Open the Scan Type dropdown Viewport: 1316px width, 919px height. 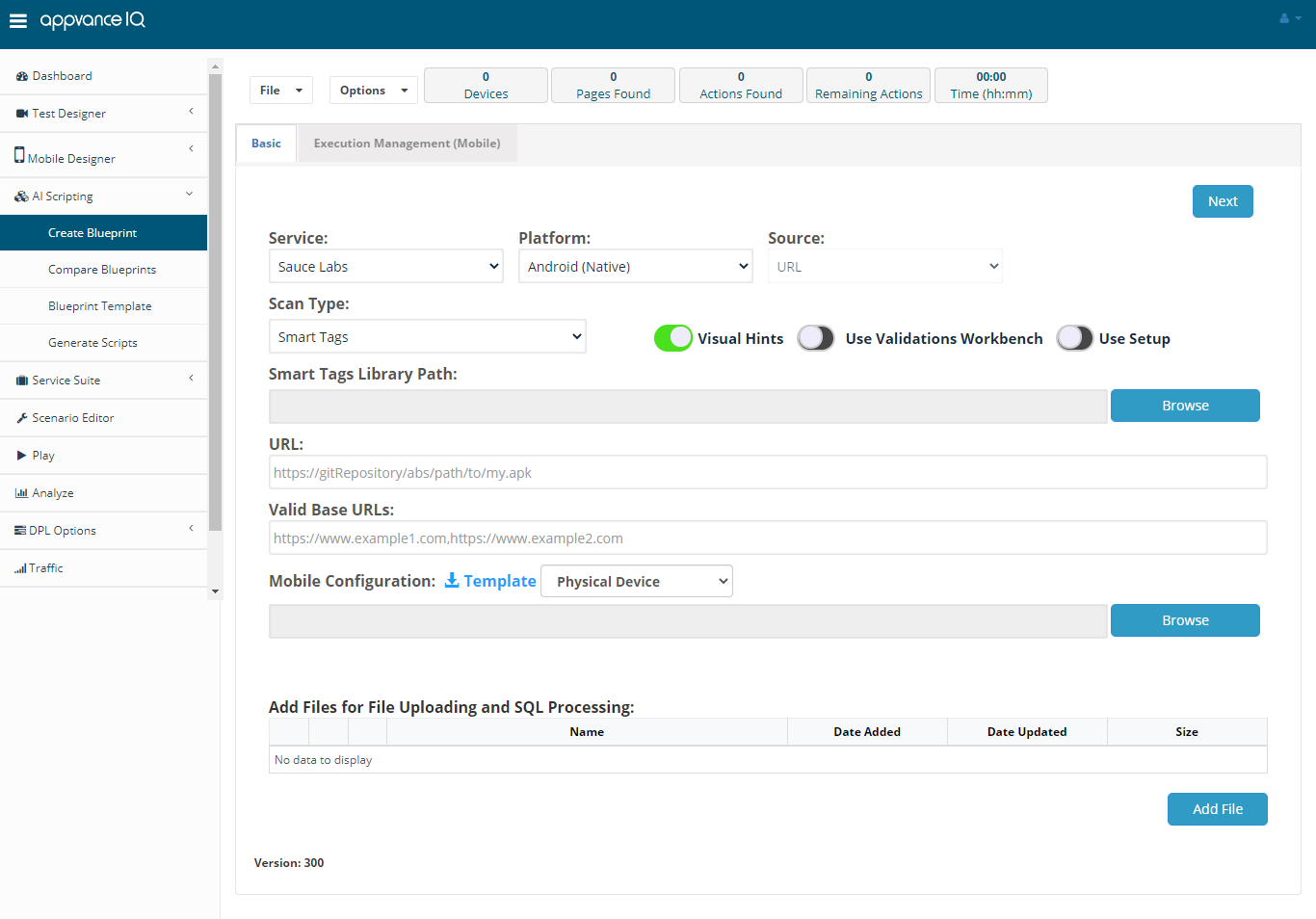(x=428, y=337)
